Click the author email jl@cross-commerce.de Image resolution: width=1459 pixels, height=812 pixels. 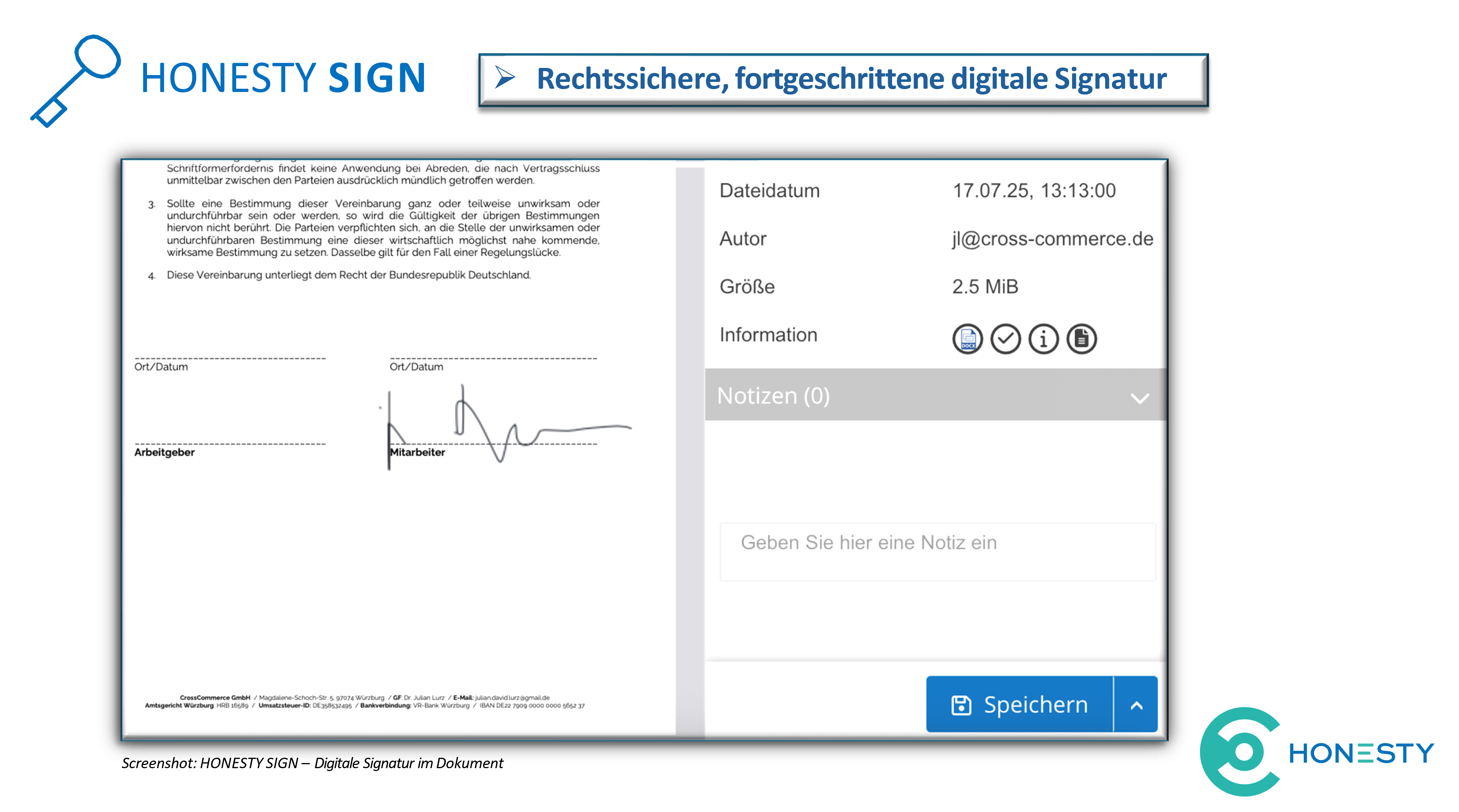(x=1052, y=239)
